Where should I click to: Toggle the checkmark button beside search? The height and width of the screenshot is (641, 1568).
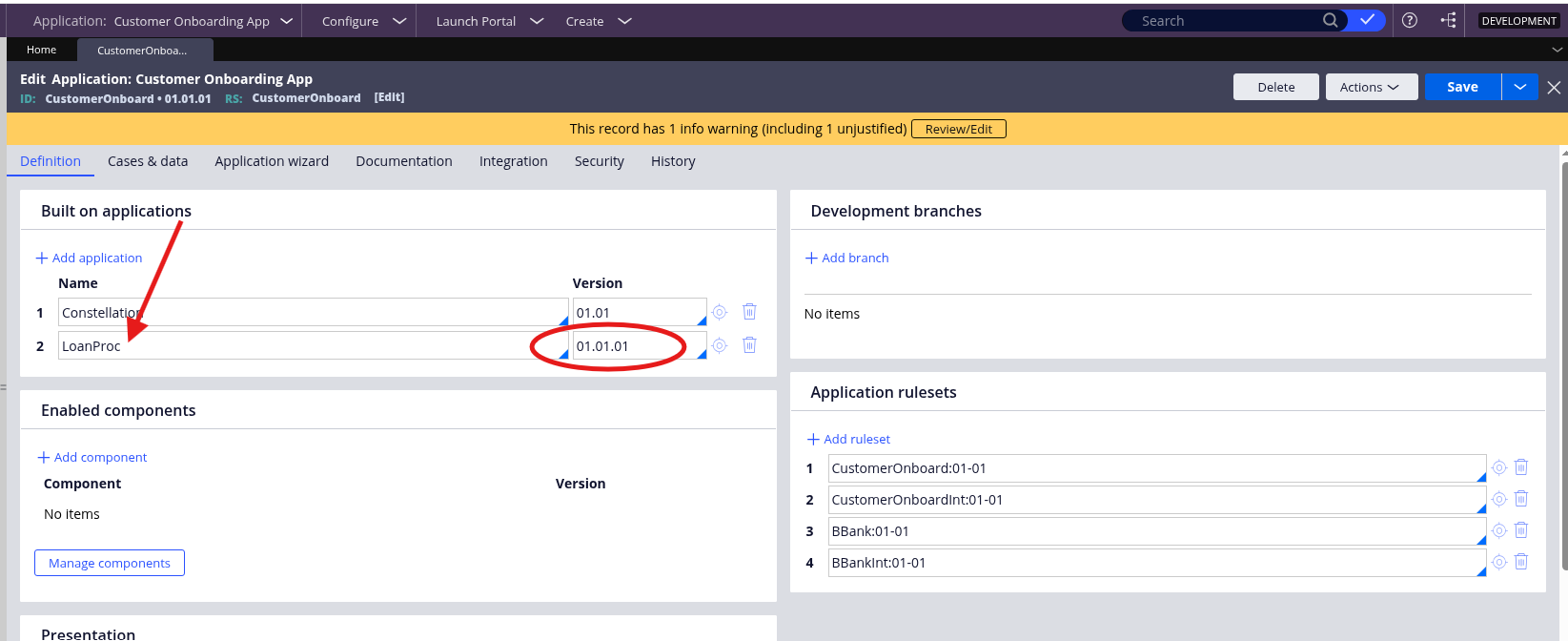1367,20
